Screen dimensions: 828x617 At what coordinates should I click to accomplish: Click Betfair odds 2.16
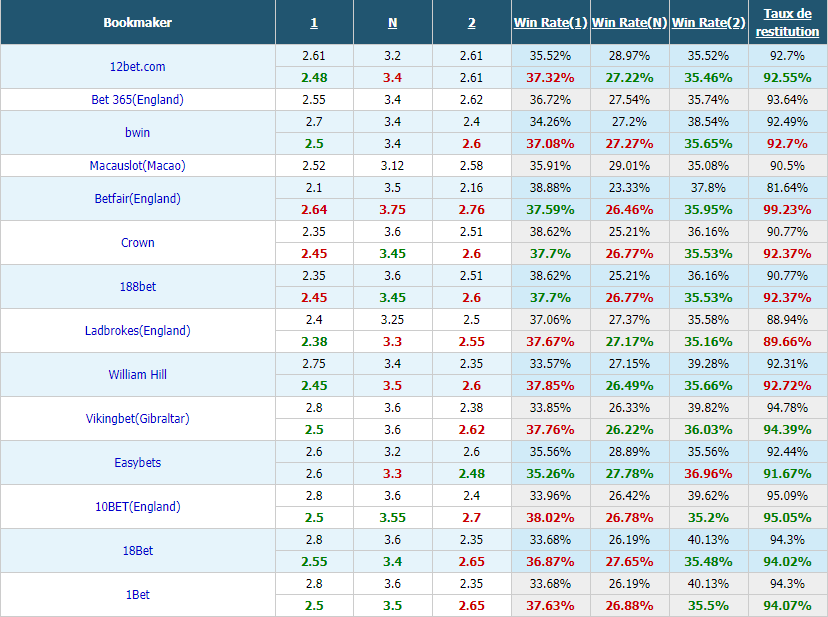pyautogui.click(x=472, y=188)
